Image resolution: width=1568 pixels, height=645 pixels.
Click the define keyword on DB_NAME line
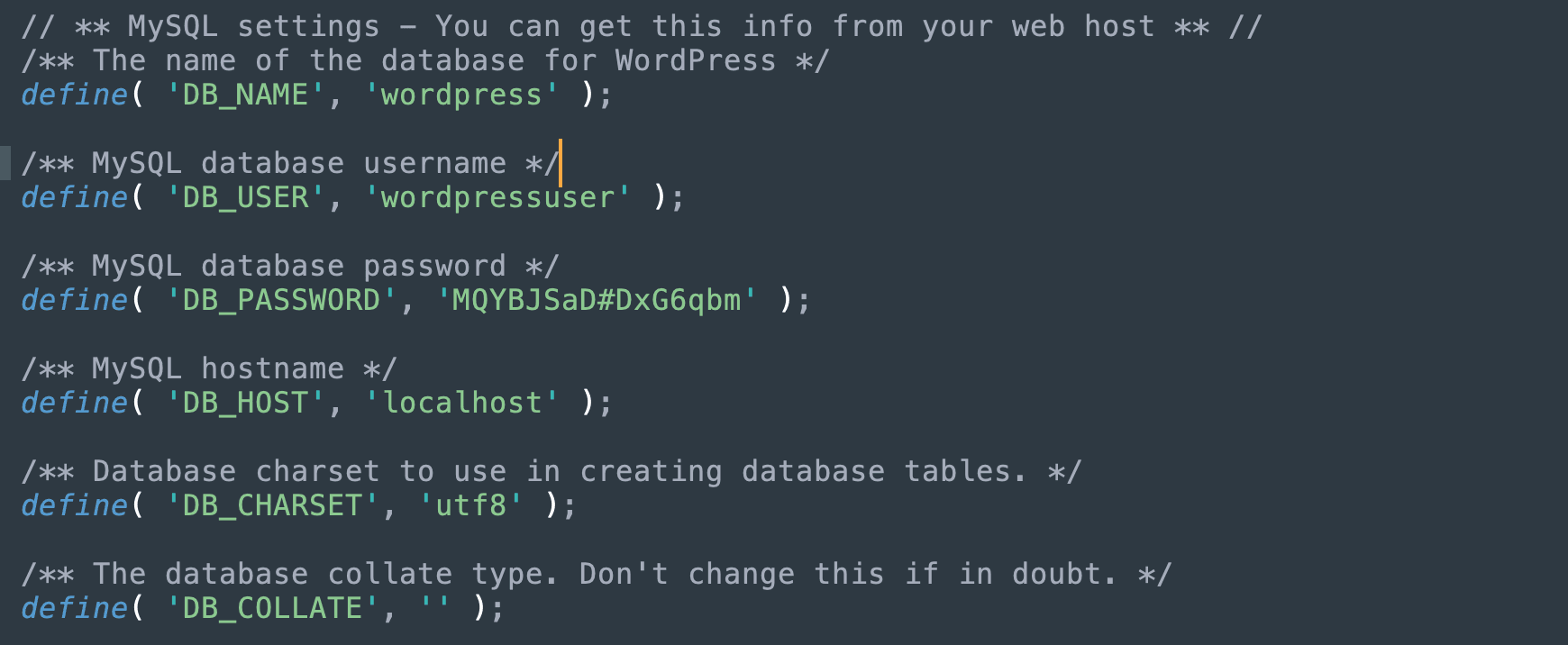tap(74, 95)
